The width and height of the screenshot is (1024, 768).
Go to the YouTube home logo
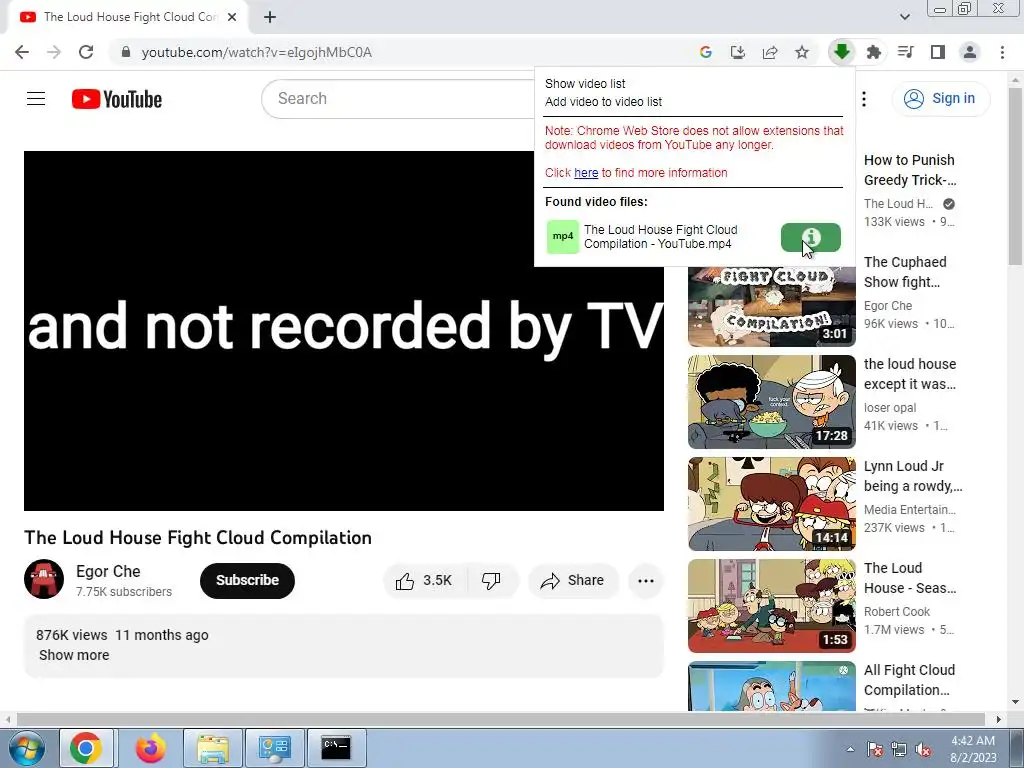click(x=117, y=99)
